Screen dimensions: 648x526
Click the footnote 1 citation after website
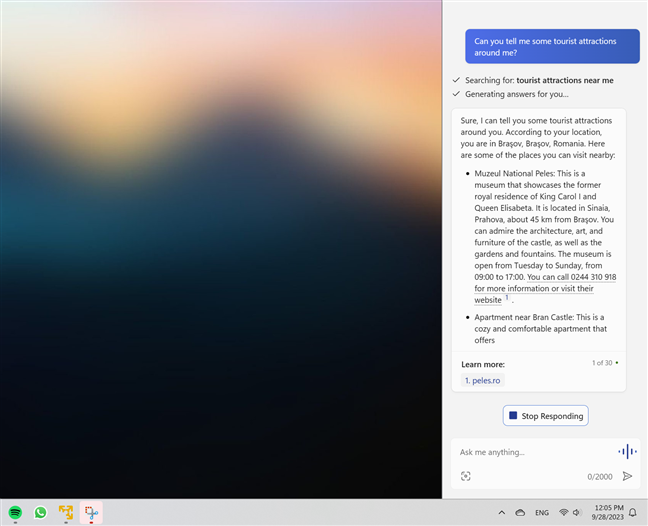[x=507, y=297]
